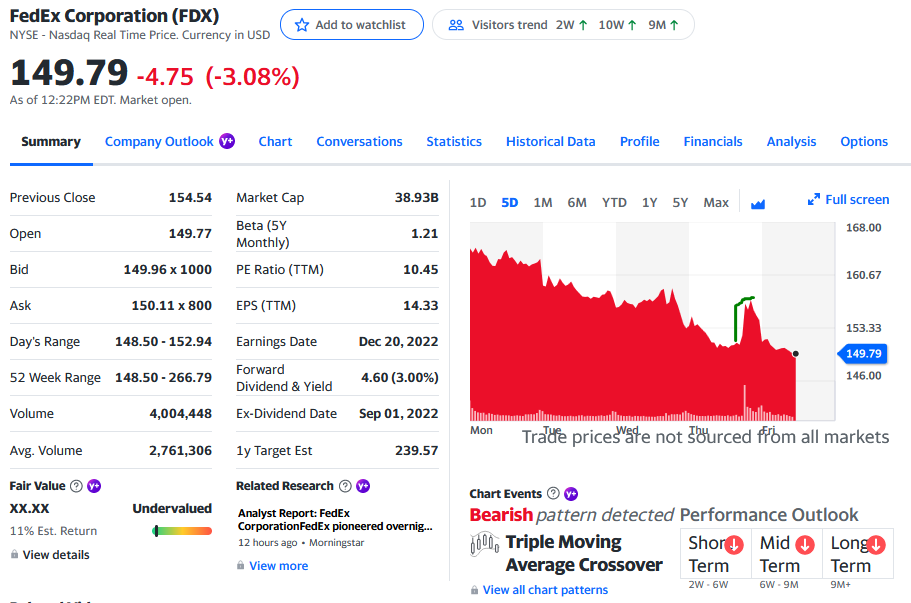Screen dimensions: 911x603
Task: Click the Visitors trend people icon
Action: coord(456,25)
